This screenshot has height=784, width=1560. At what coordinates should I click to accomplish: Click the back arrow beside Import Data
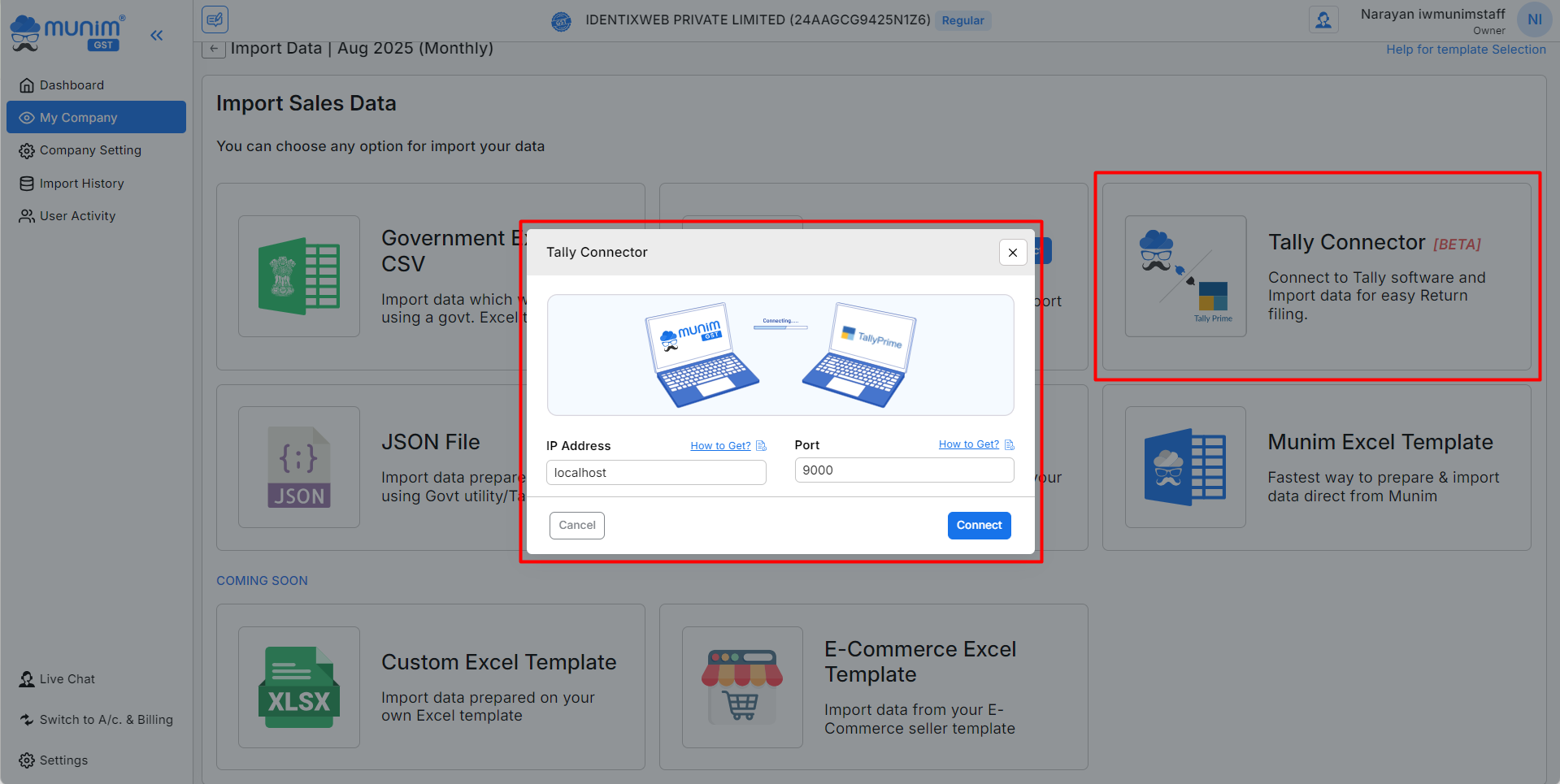point(213,49)
